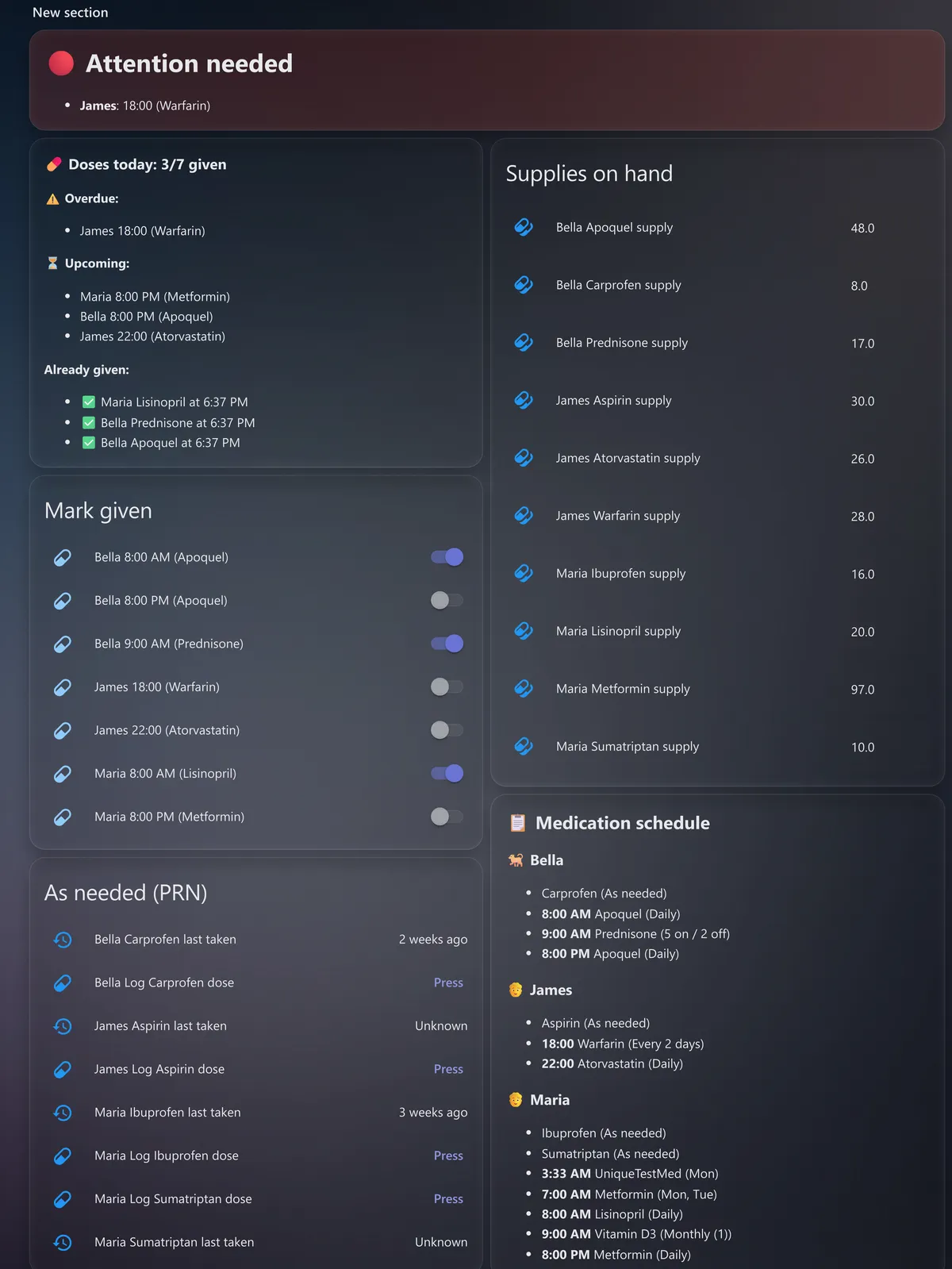Viewport: 952px width, 1269px height.
Task: Click pill icon beside Maria Lisinopril supply
Action: [524, 631]
